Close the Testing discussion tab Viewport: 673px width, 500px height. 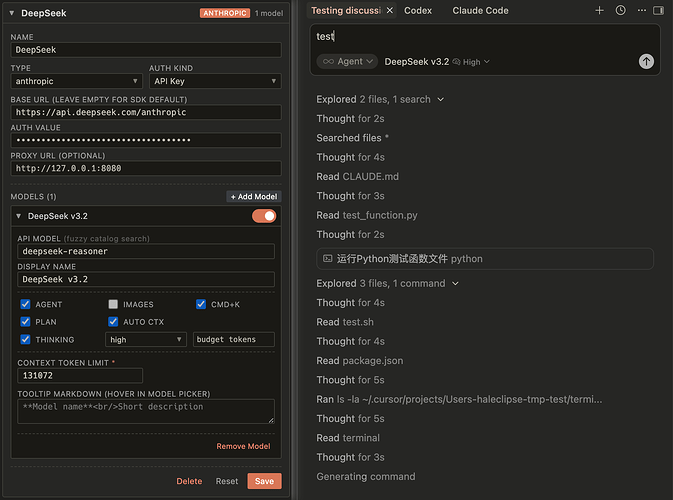390,10
